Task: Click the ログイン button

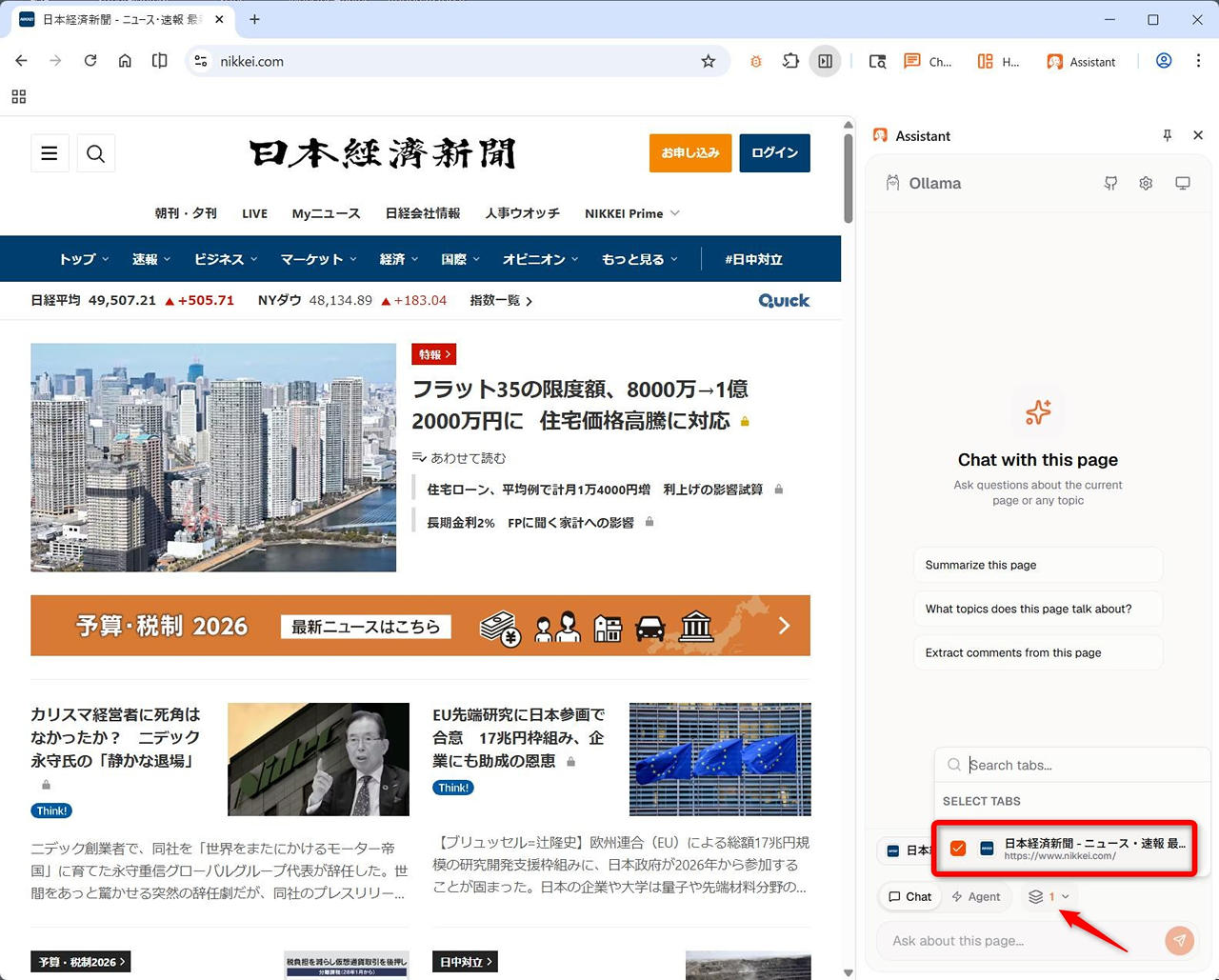Action: (x=774, y=153)
